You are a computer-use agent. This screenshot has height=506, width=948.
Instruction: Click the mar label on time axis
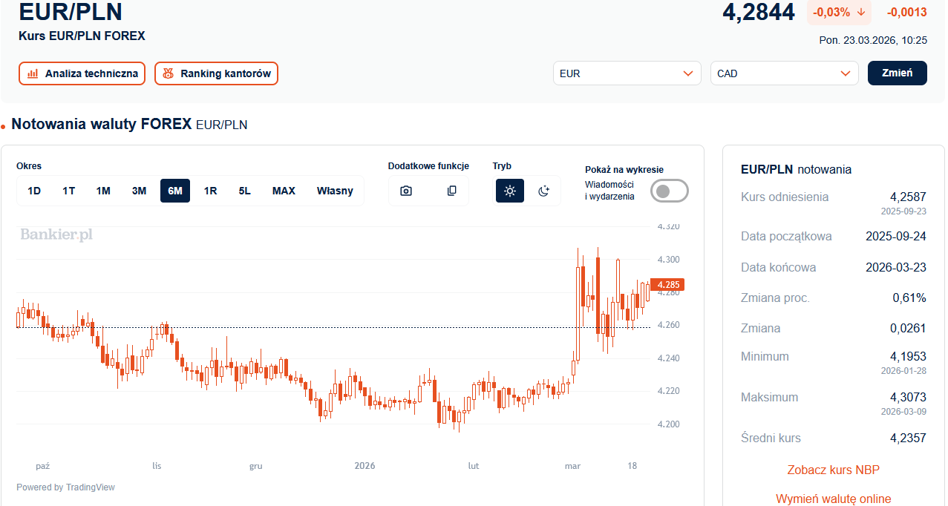tap(573, 465)
